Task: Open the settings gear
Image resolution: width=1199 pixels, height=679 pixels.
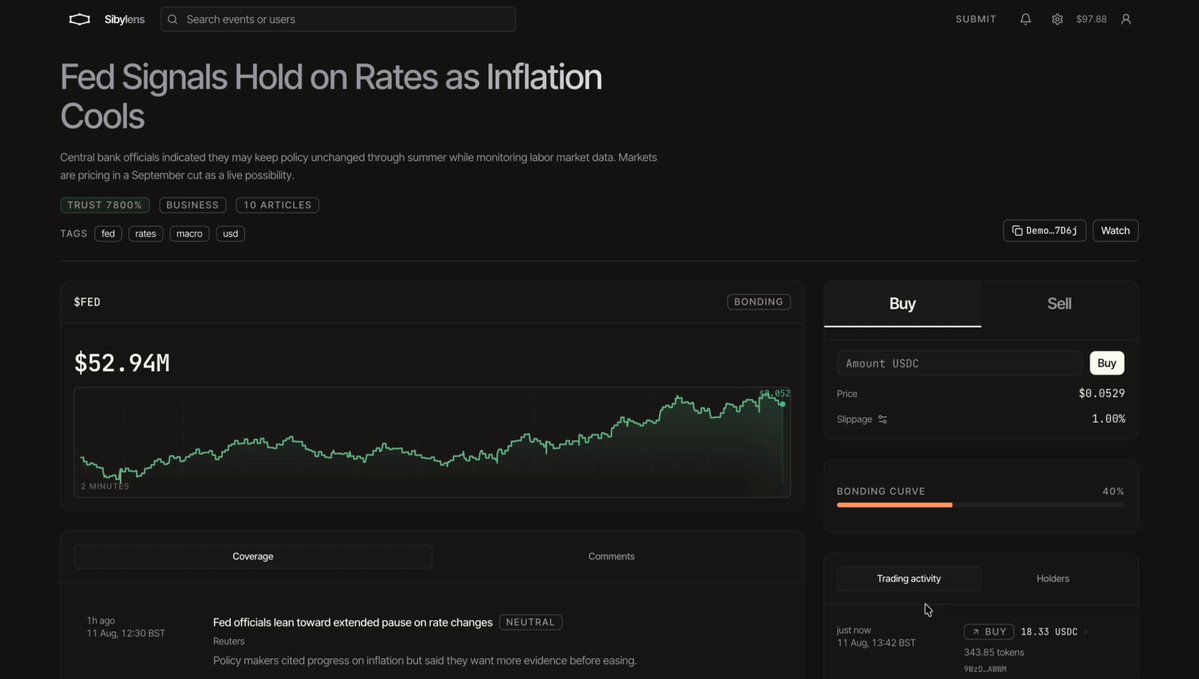Action: [x=1057, y=19]
